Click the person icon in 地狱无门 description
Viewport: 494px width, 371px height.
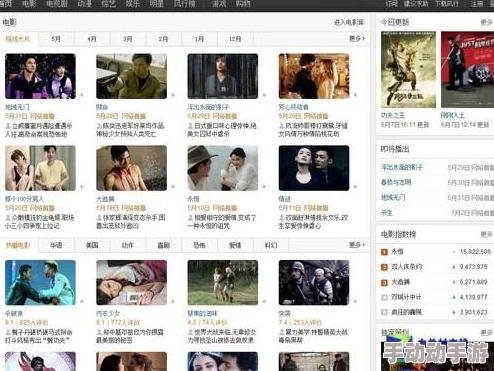coord(8,126)
